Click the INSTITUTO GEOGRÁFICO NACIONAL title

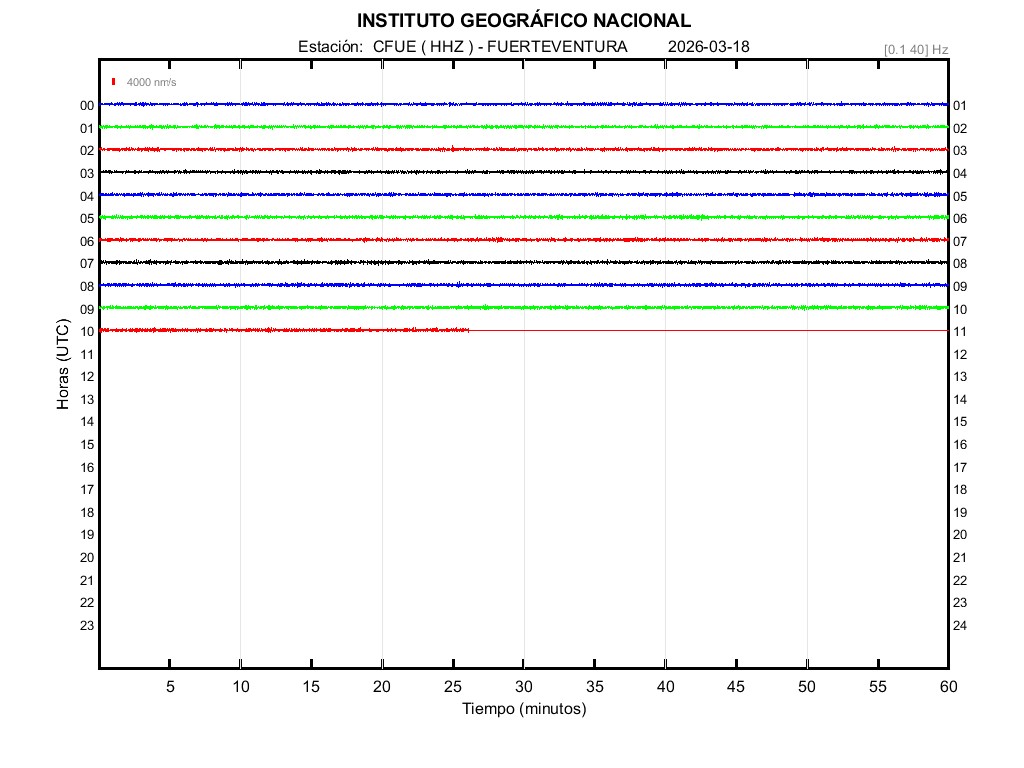click(523, 21)
